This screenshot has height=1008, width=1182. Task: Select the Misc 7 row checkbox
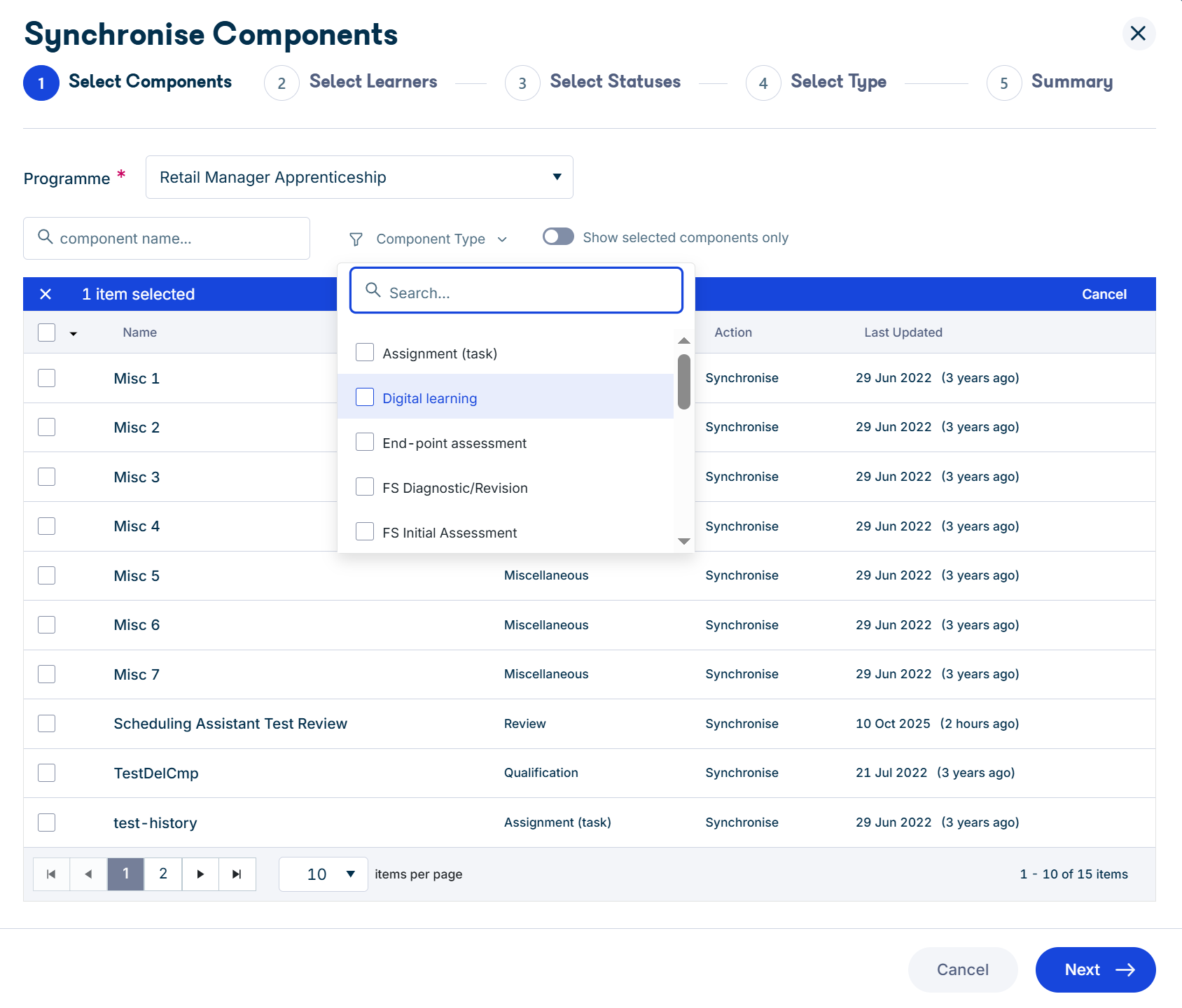click(x=47, y=674)
